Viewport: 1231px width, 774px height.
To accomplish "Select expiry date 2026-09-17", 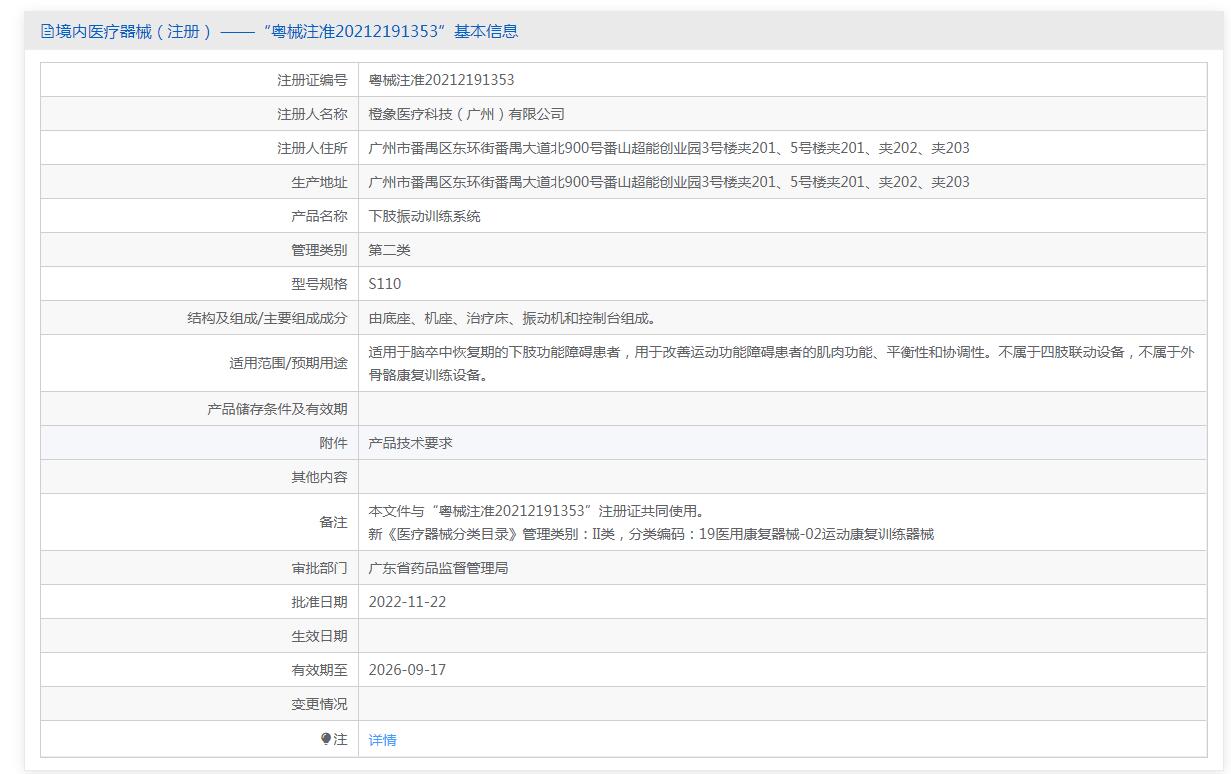I will coord(407,670).
